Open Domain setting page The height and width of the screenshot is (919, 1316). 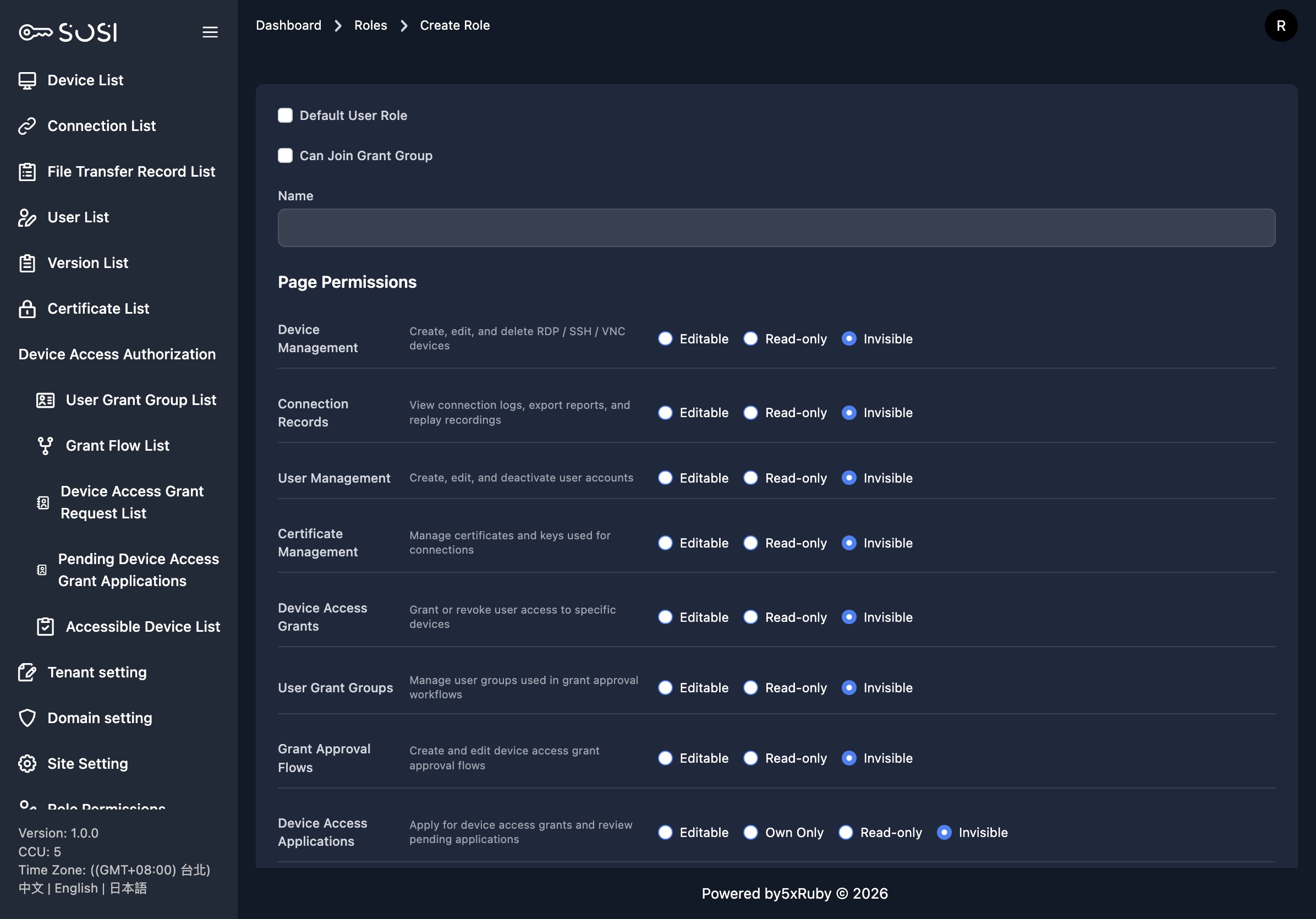click(x=100, y=718)
